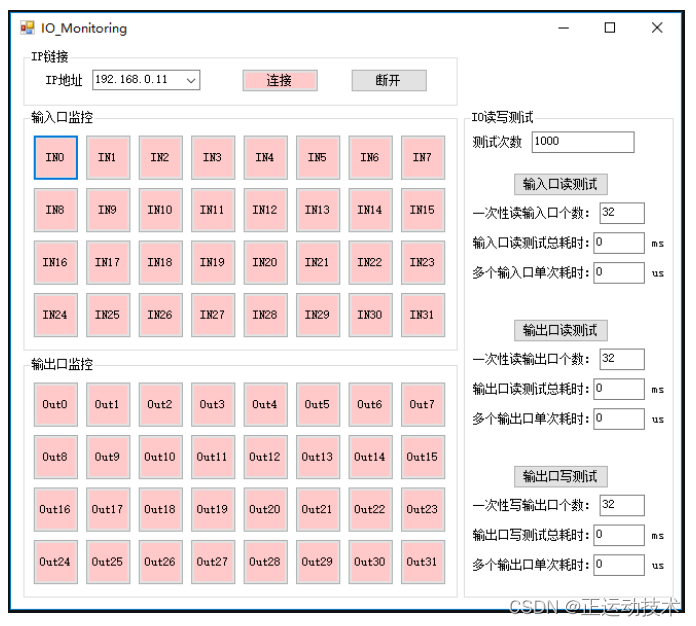Toggle output Out28
Image resolution: width=696 pixels, height=626 pixels.
(265, 562)
